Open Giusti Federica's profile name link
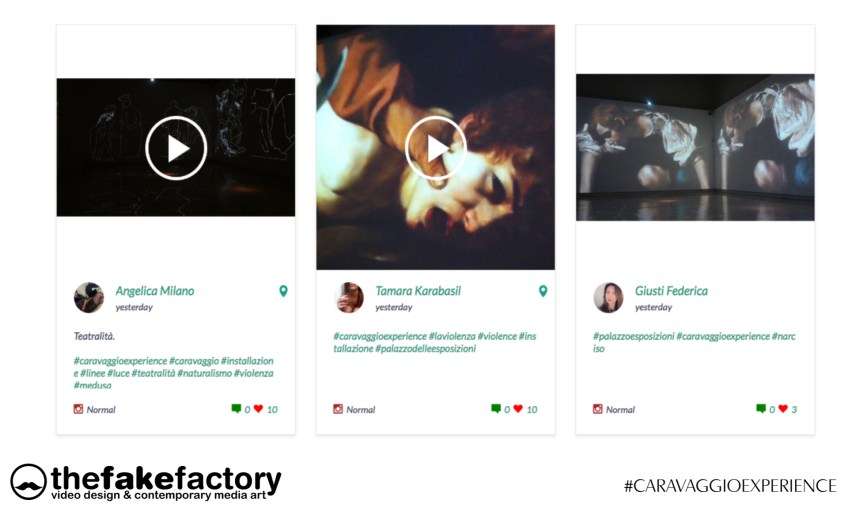The image size is (848, 507). (x=671, y=291)
